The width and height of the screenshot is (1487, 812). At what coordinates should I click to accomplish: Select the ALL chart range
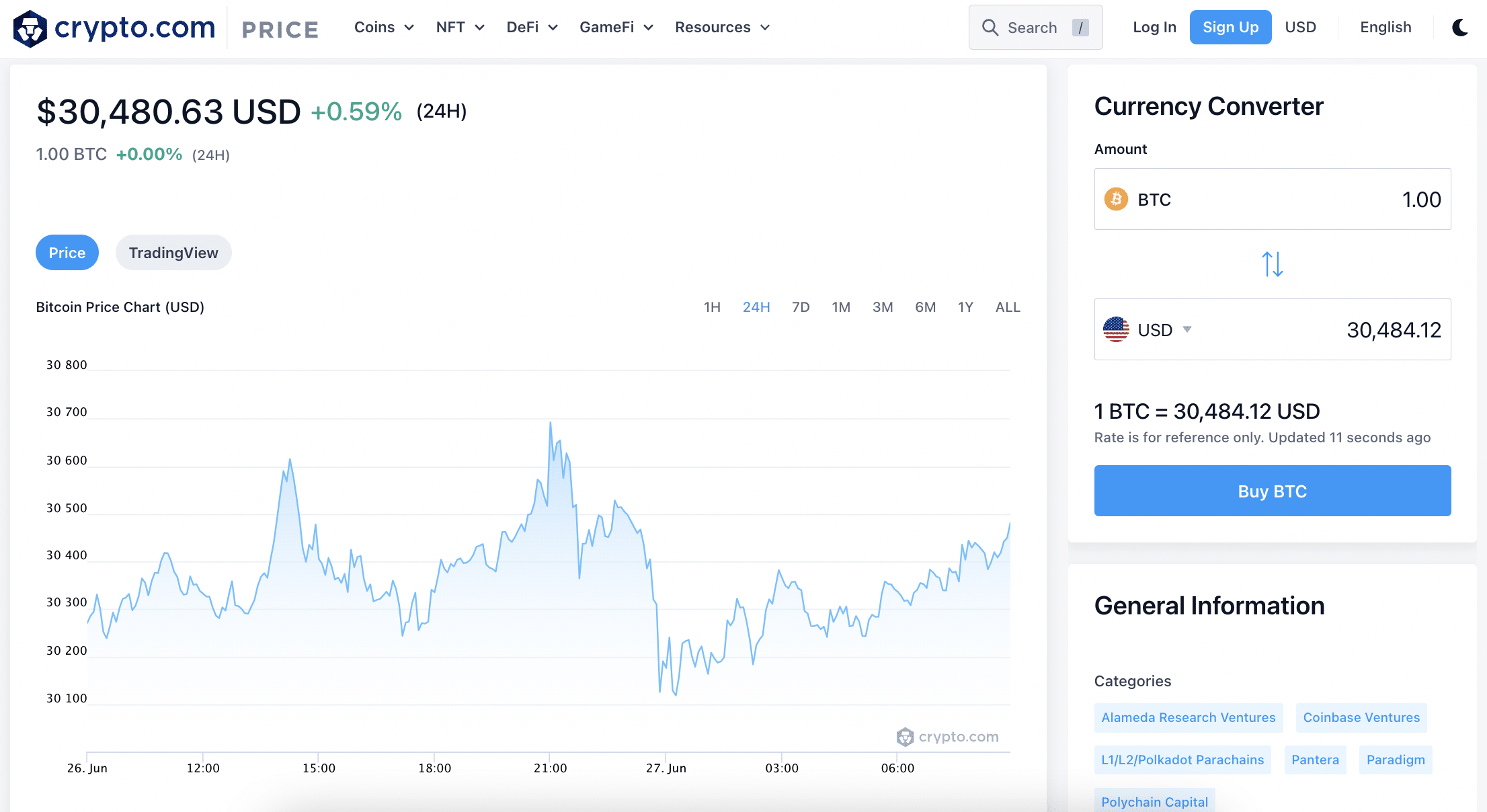(1008, 307)
